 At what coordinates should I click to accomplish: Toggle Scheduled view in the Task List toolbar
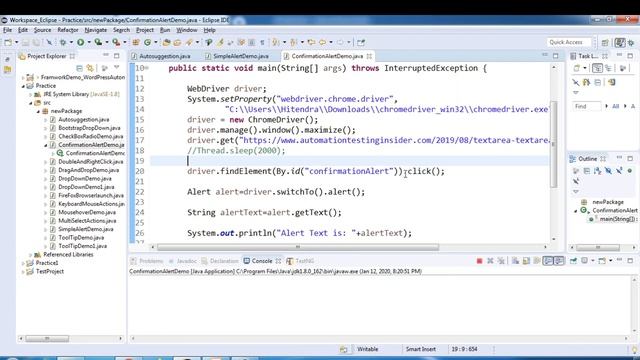point(609,68)
